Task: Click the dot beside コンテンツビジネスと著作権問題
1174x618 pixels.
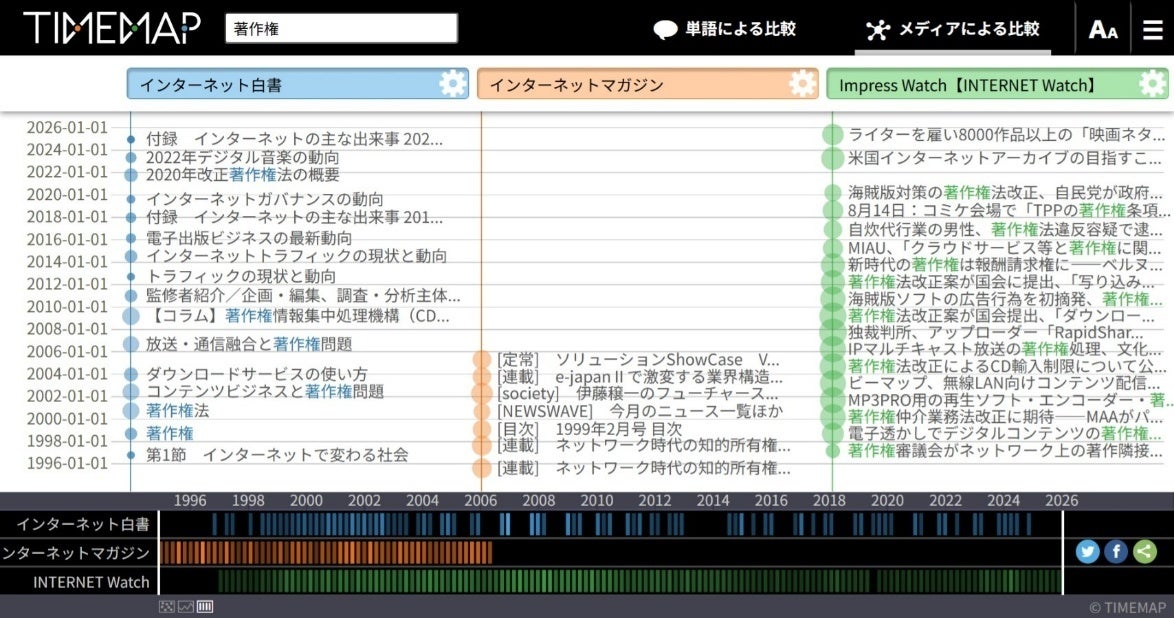Action: point(131,391)
